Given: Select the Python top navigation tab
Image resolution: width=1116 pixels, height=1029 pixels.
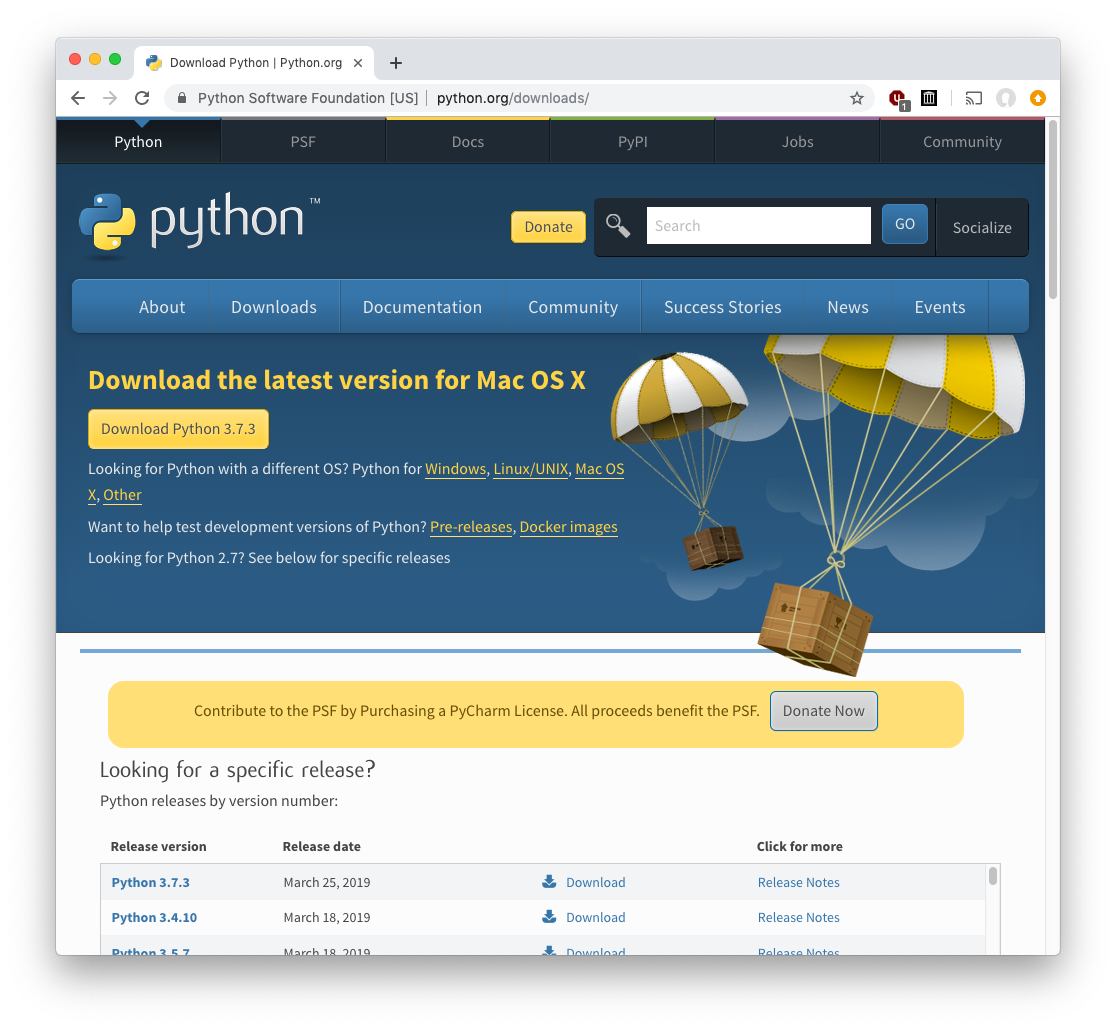Looking at the screenshot, I should point(138,142).
